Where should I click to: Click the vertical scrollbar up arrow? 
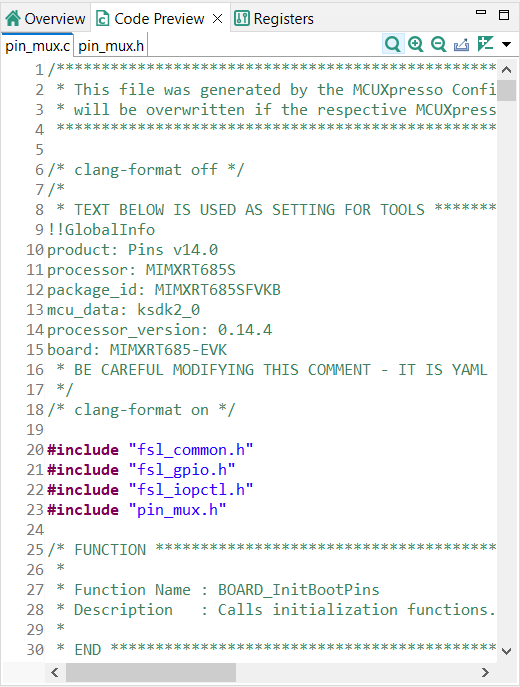506,70
